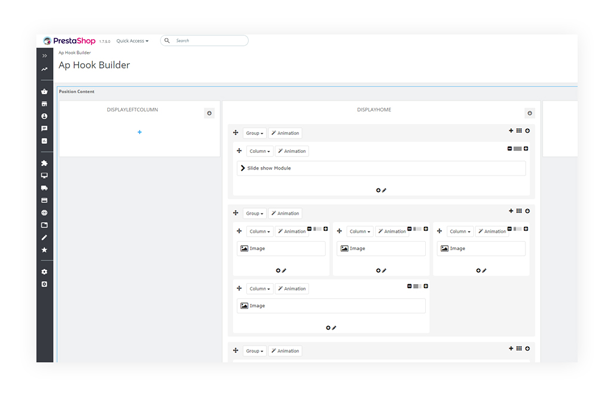Open the settings gear in sidebar
The width and height of the screenshot is (616, 397).
(x=44, y=272)
